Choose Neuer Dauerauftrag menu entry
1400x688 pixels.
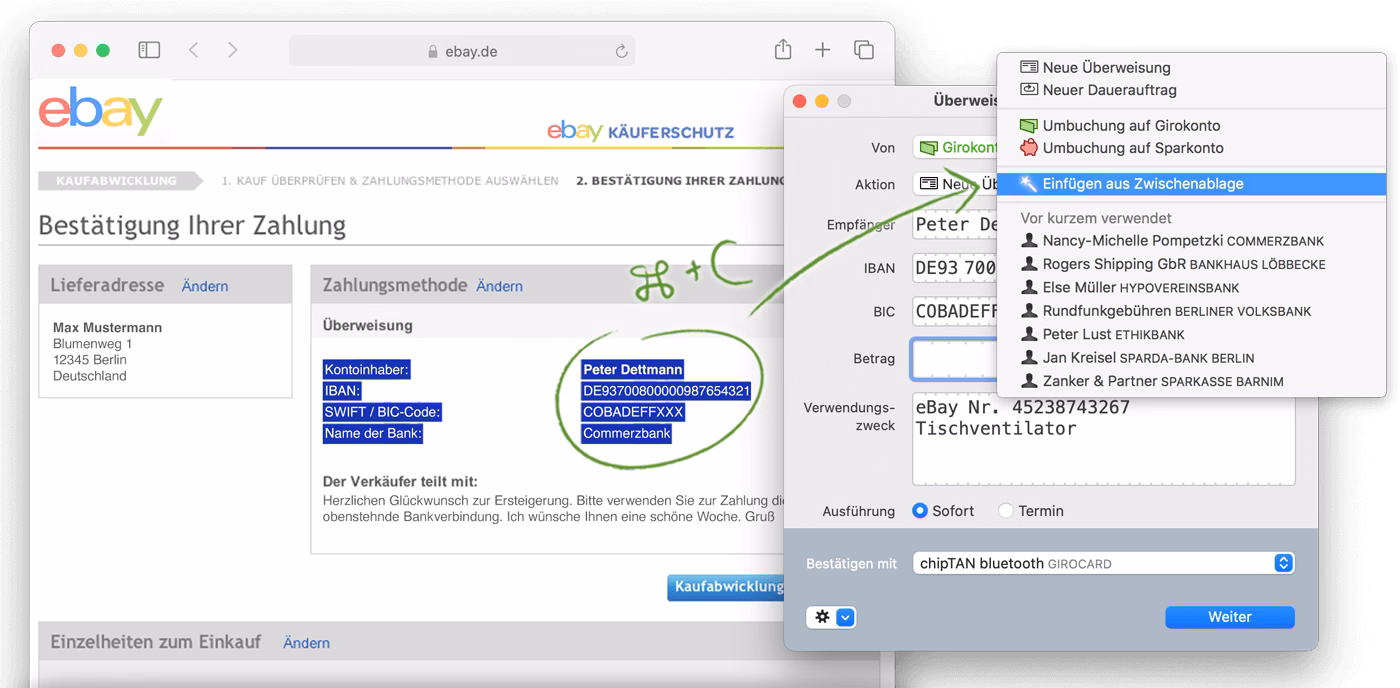tap(1192, 89)
